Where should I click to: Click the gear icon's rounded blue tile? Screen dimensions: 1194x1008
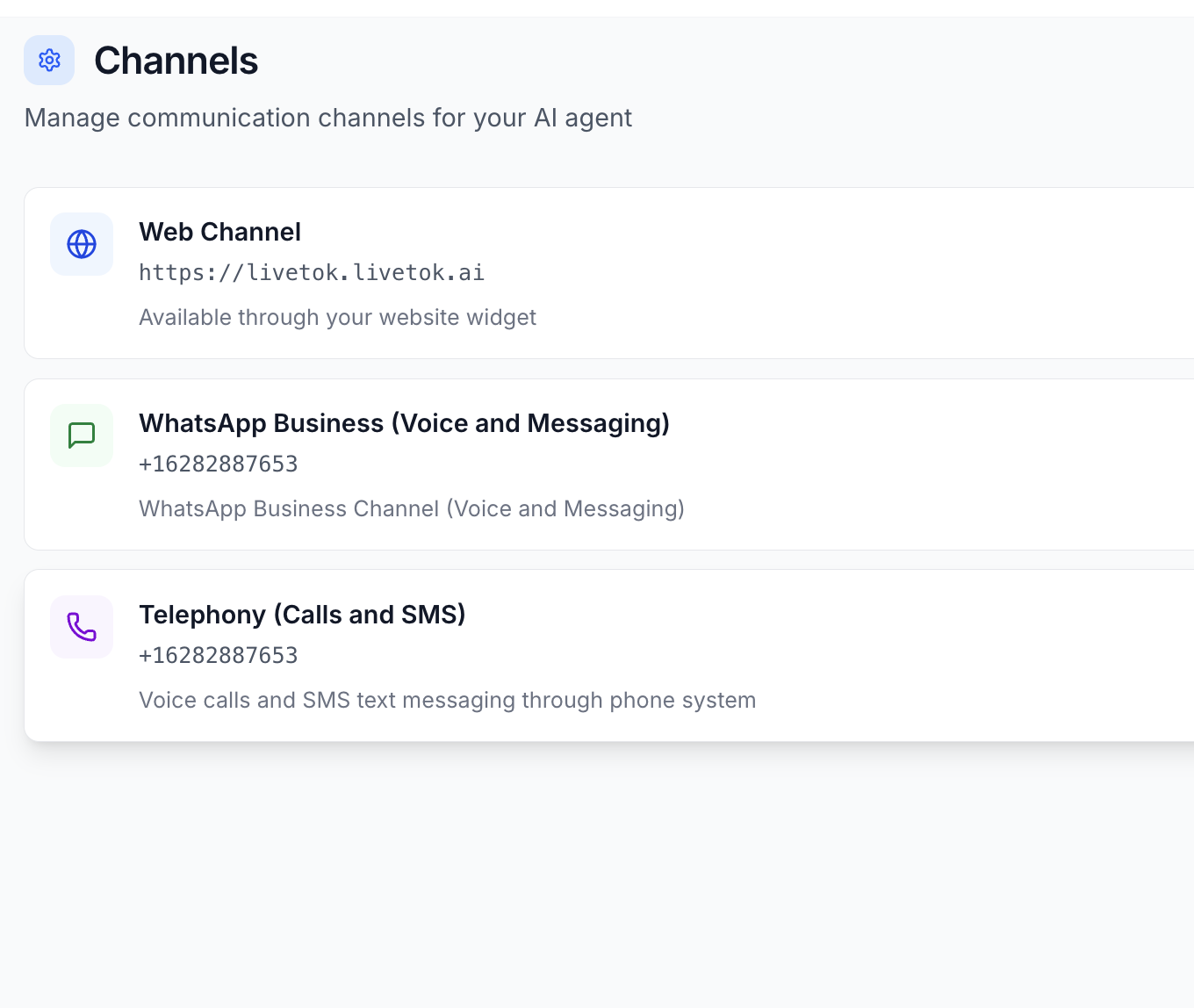coord(49,61)
